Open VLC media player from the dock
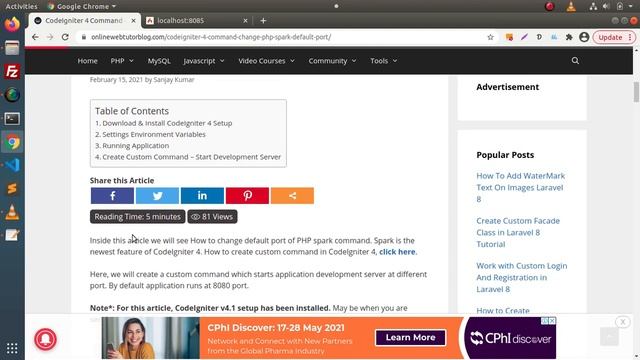 pyautogui.click(x=12, y=212)
